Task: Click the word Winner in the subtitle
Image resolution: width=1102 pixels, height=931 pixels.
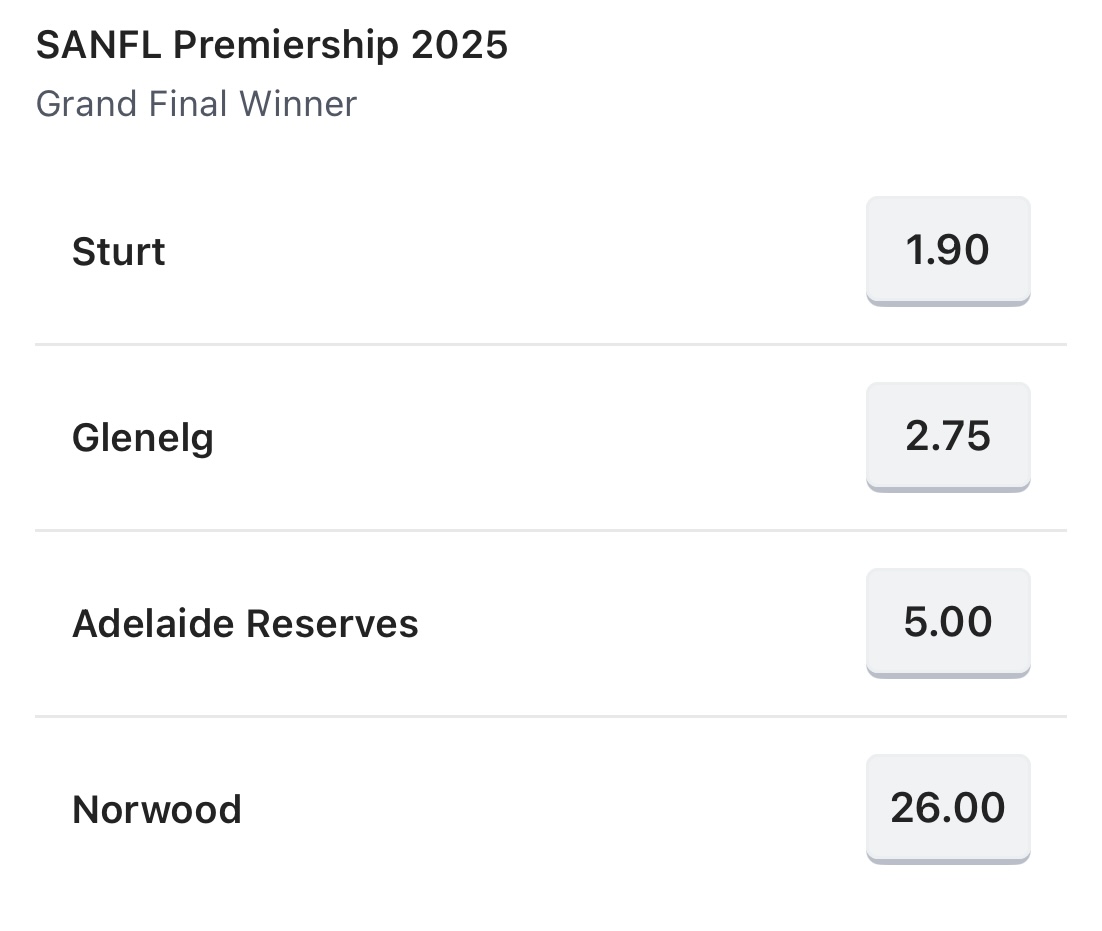Action: click(298, 104)
